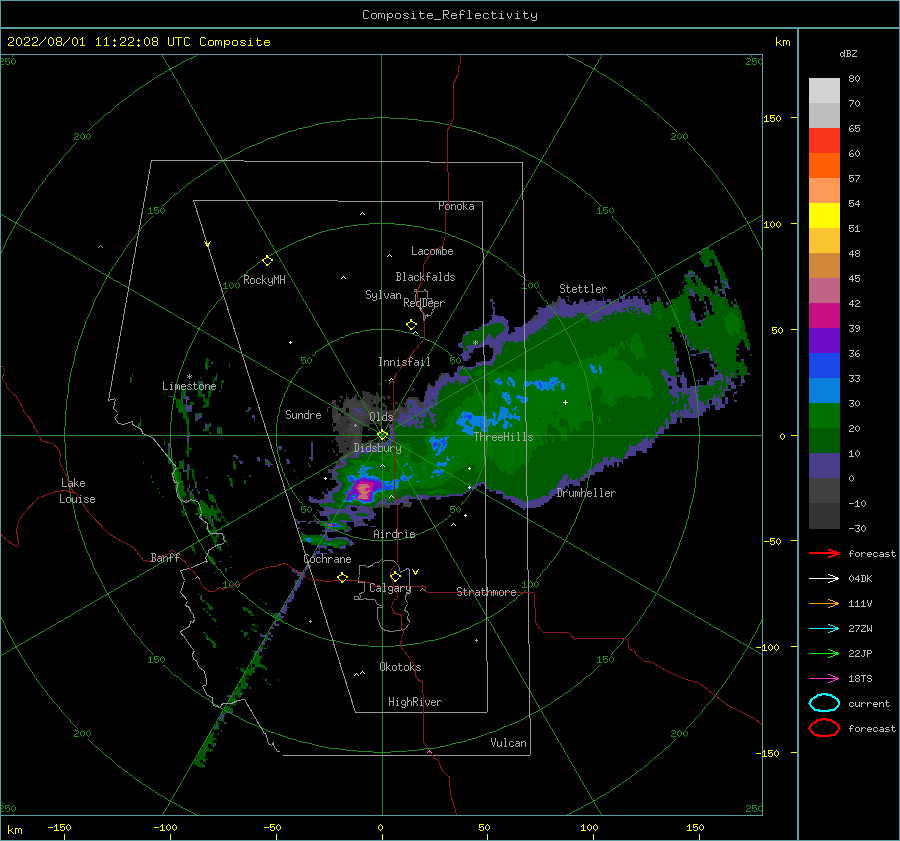Click the Okotoks label
This screenshot has height=841, width=900.
pos(400,667)
